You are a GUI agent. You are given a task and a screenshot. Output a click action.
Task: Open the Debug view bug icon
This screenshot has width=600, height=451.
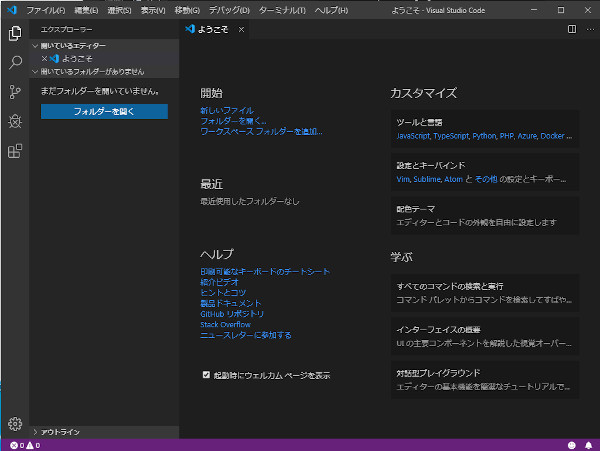click(x=15, y=122)
